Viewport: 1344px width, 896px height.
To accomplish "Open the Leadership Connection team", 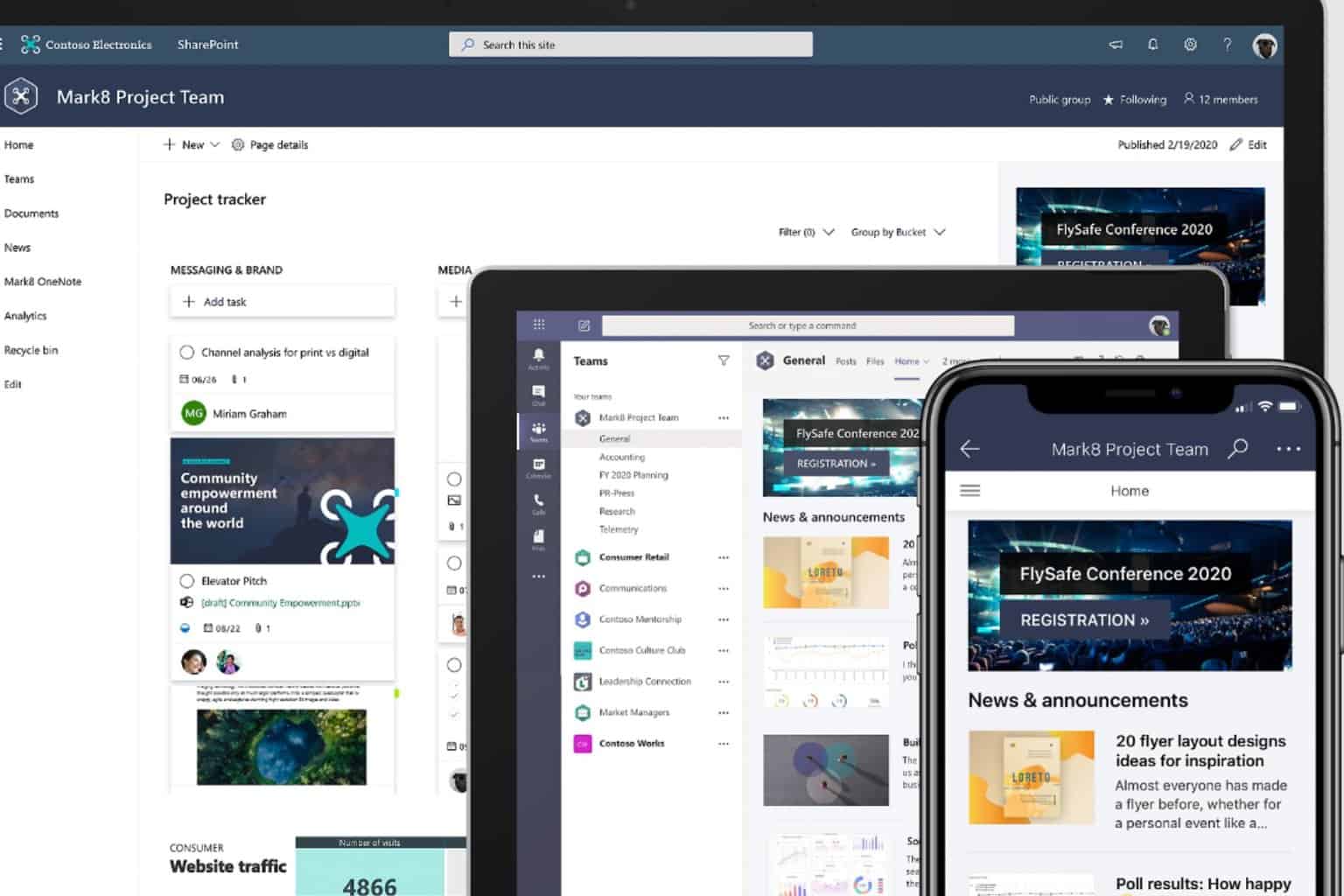I will click(645, 682).
